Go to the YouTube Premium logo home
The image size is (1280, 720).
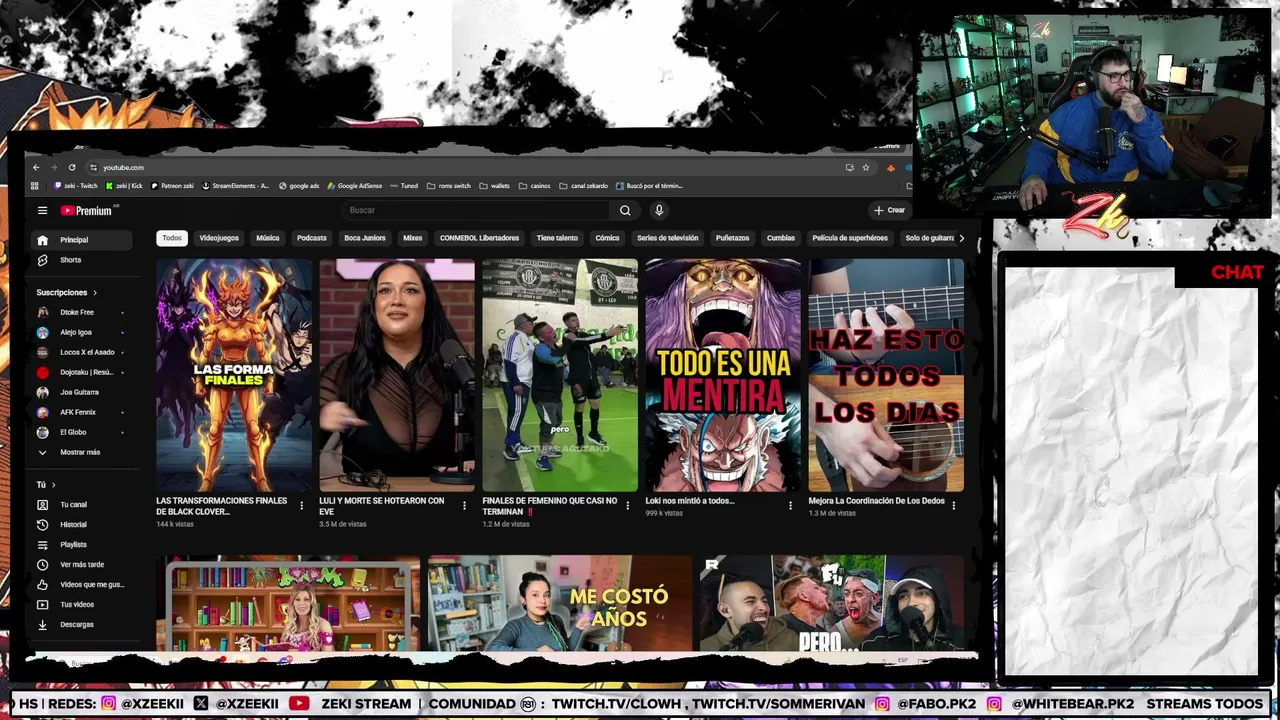86,210
